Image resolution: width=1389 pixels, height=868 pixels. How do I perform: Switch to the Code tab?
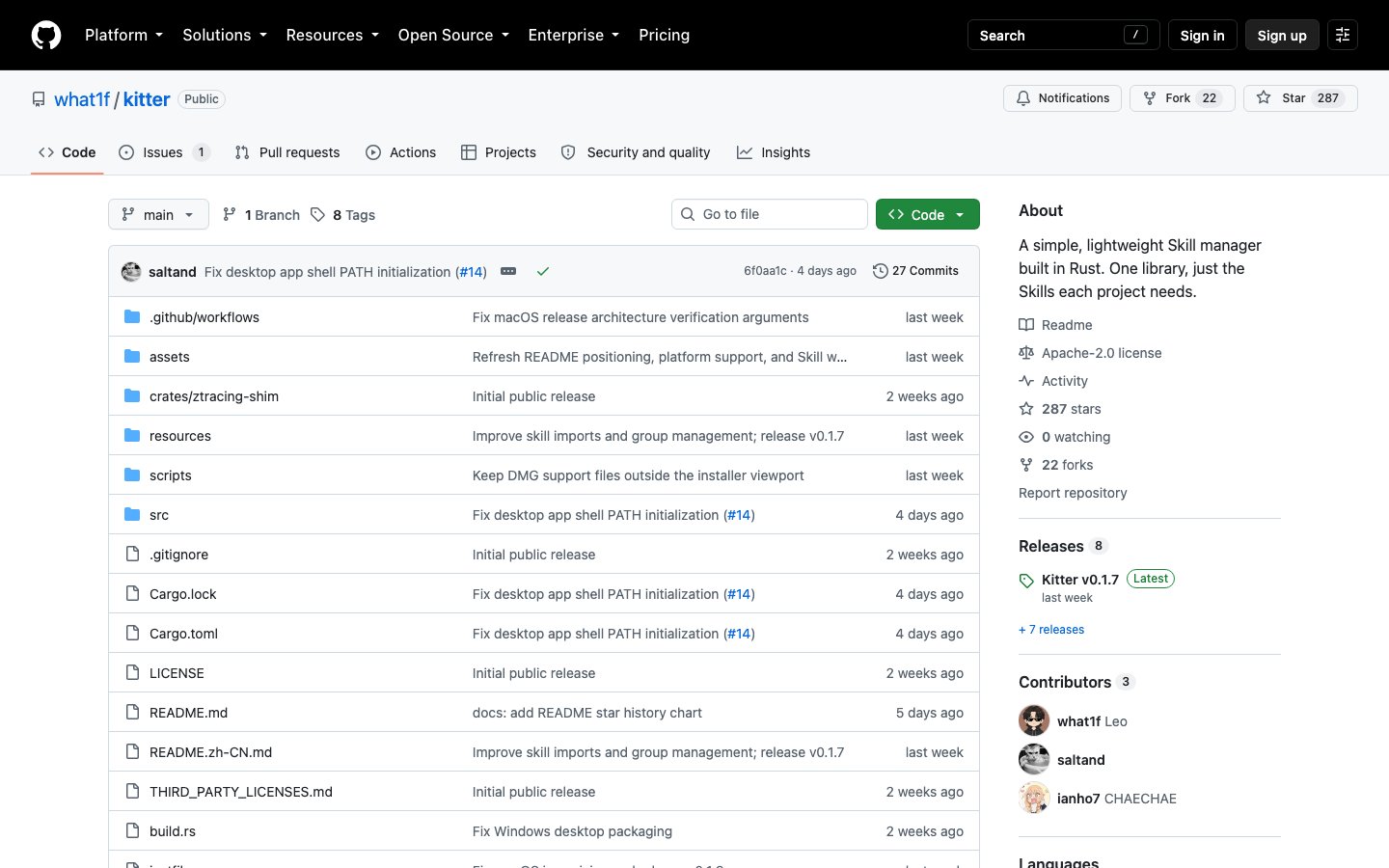(x=67, y=152)
